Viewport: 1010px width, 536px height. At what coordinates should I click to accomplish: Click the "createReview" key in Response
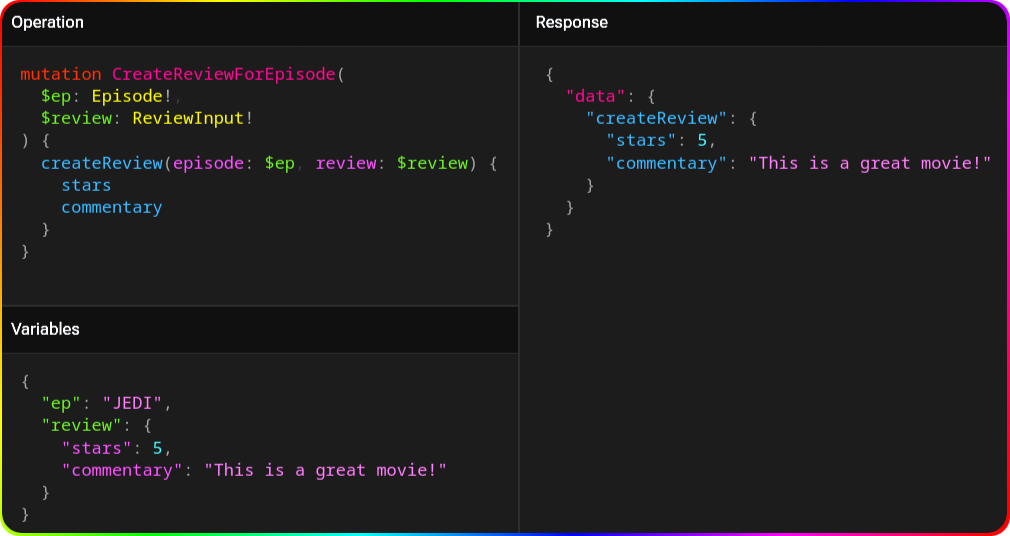(x=656, y=119)
